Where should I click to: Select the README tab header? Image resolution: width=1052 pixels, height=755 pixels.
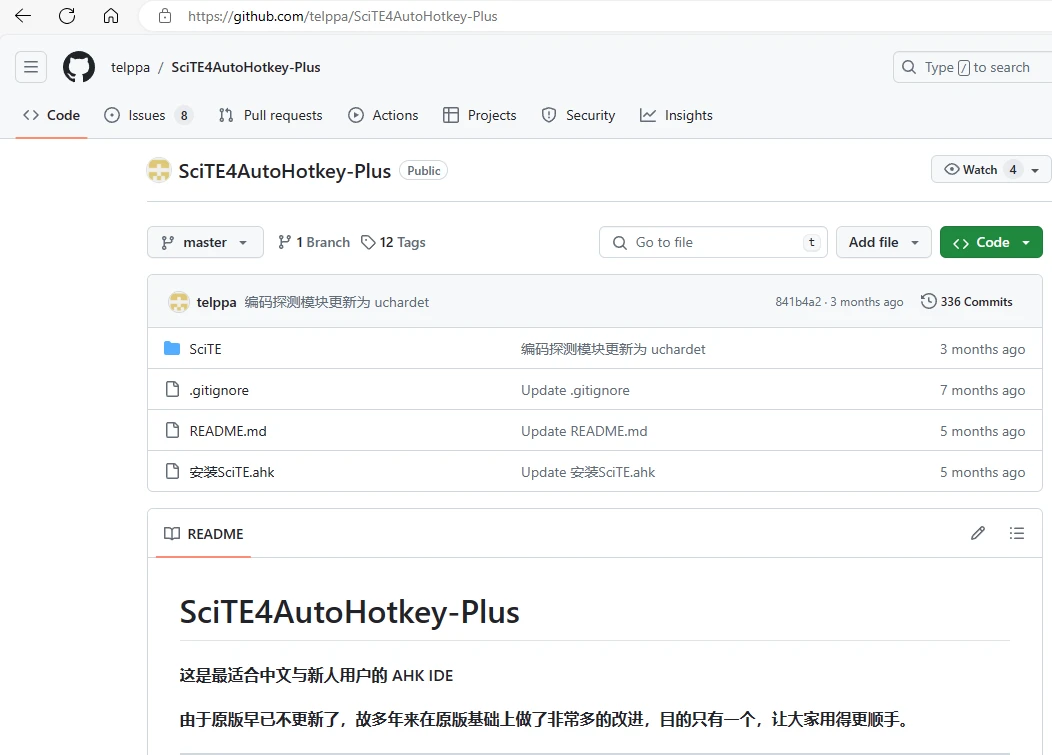pos(203,534)
